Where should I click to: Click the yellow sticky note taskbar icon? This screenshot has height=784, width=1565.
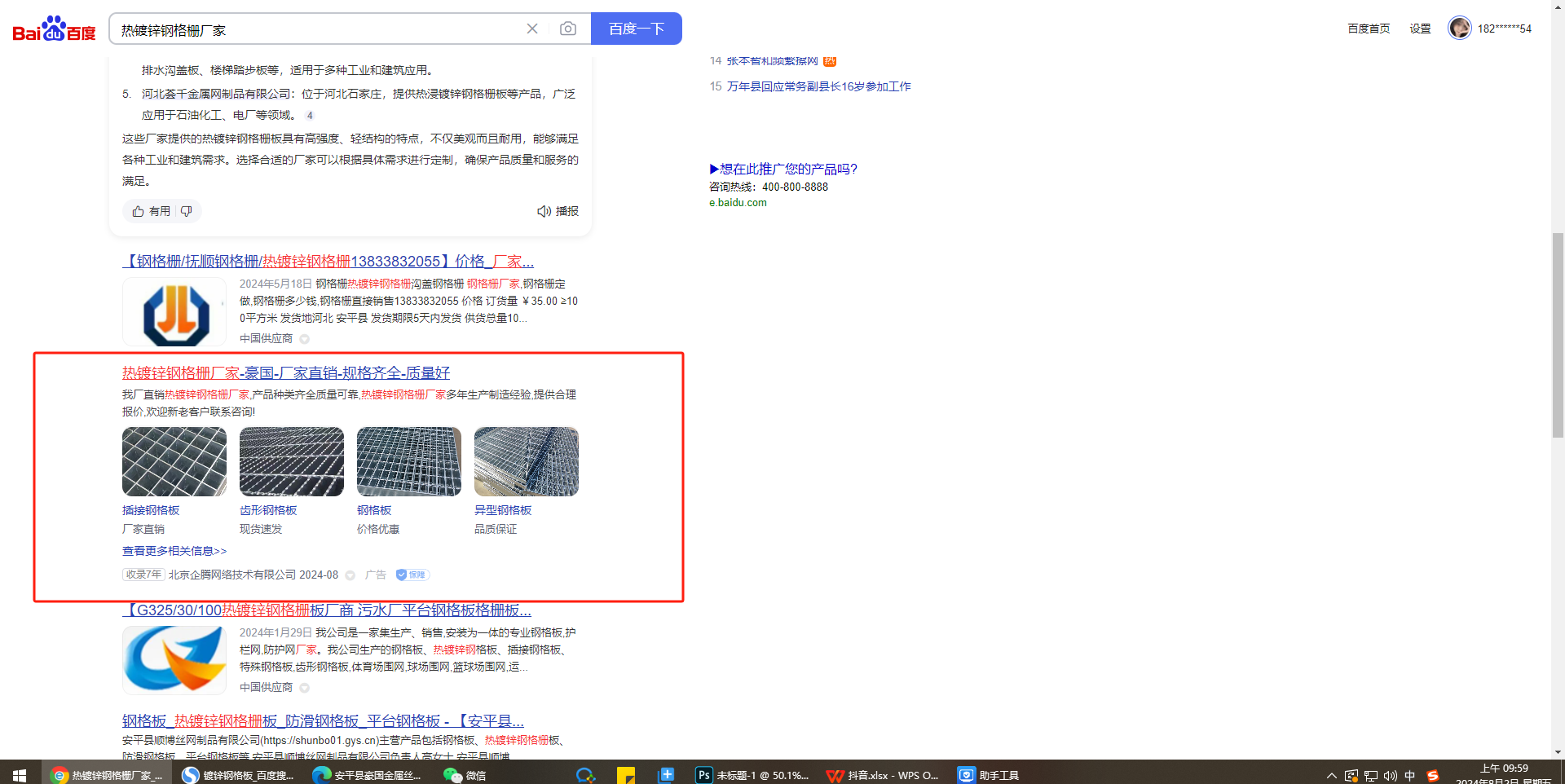point(626,775)
